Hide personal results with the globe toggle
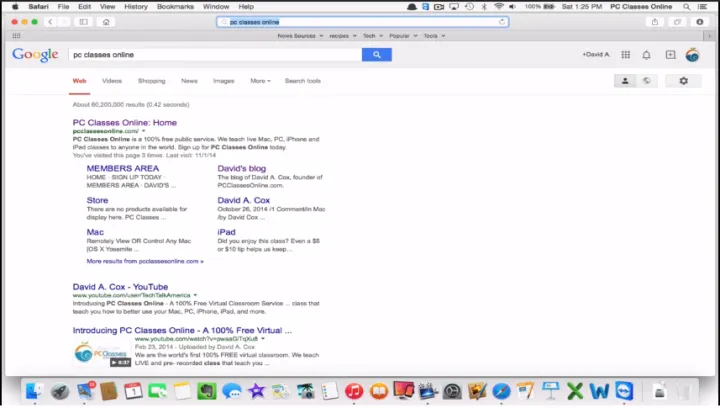Viewport: 720px width, 408px height. click(647, 81)
